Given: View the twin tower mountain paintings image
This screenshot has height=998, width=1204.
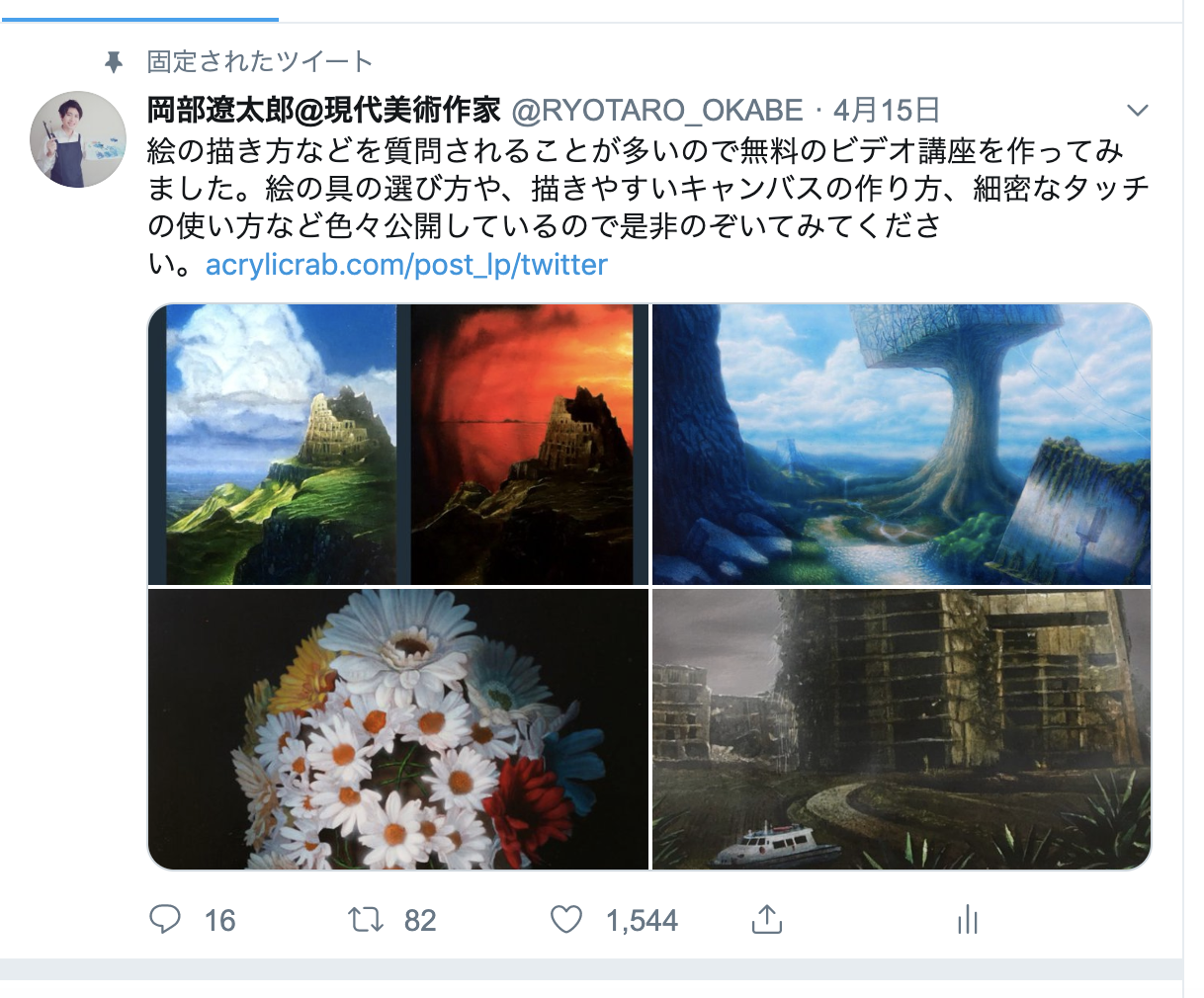Looking at the screenshot, I should pos(398,445).
